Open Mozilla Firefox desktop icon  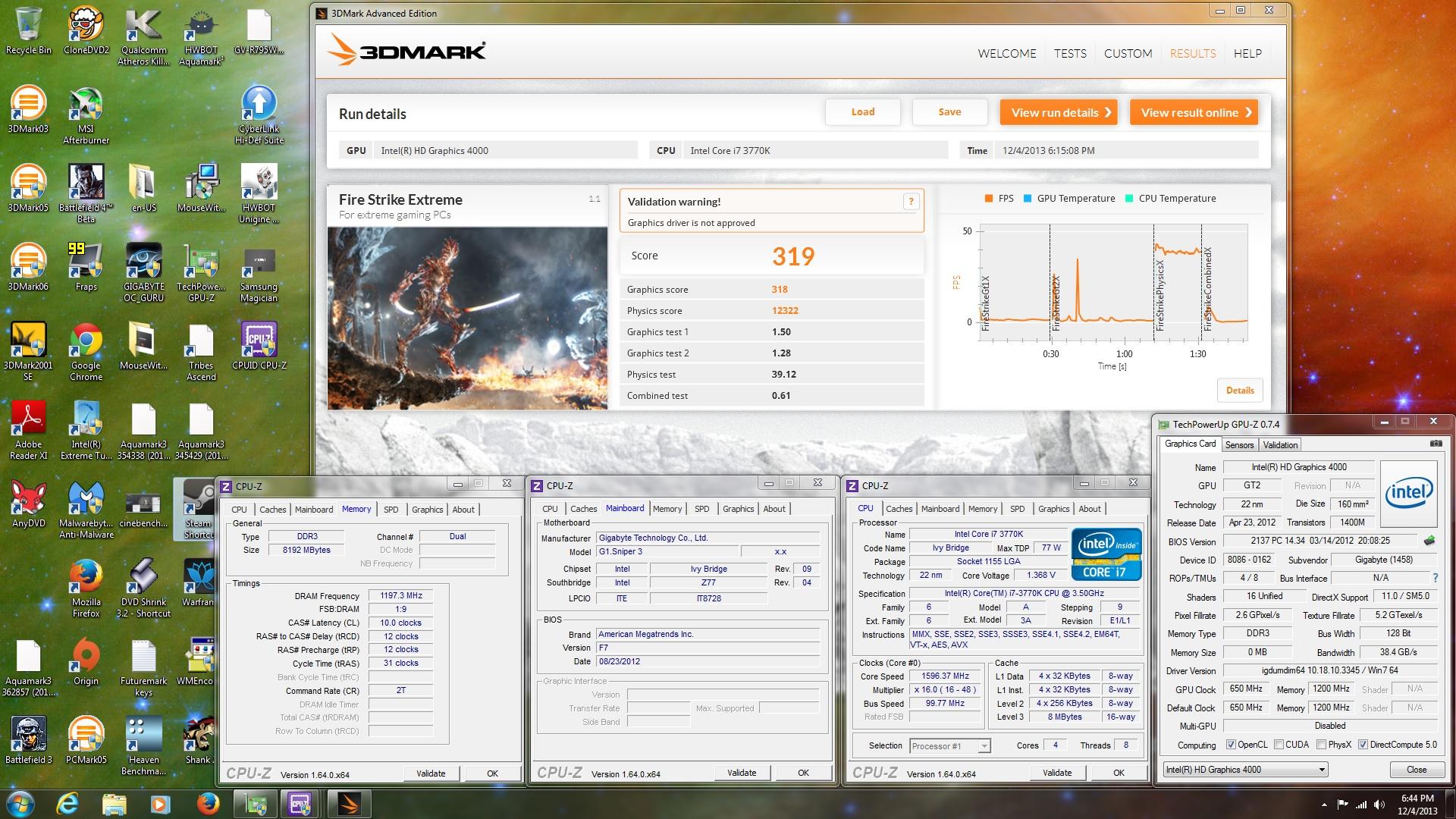[86, 589]
